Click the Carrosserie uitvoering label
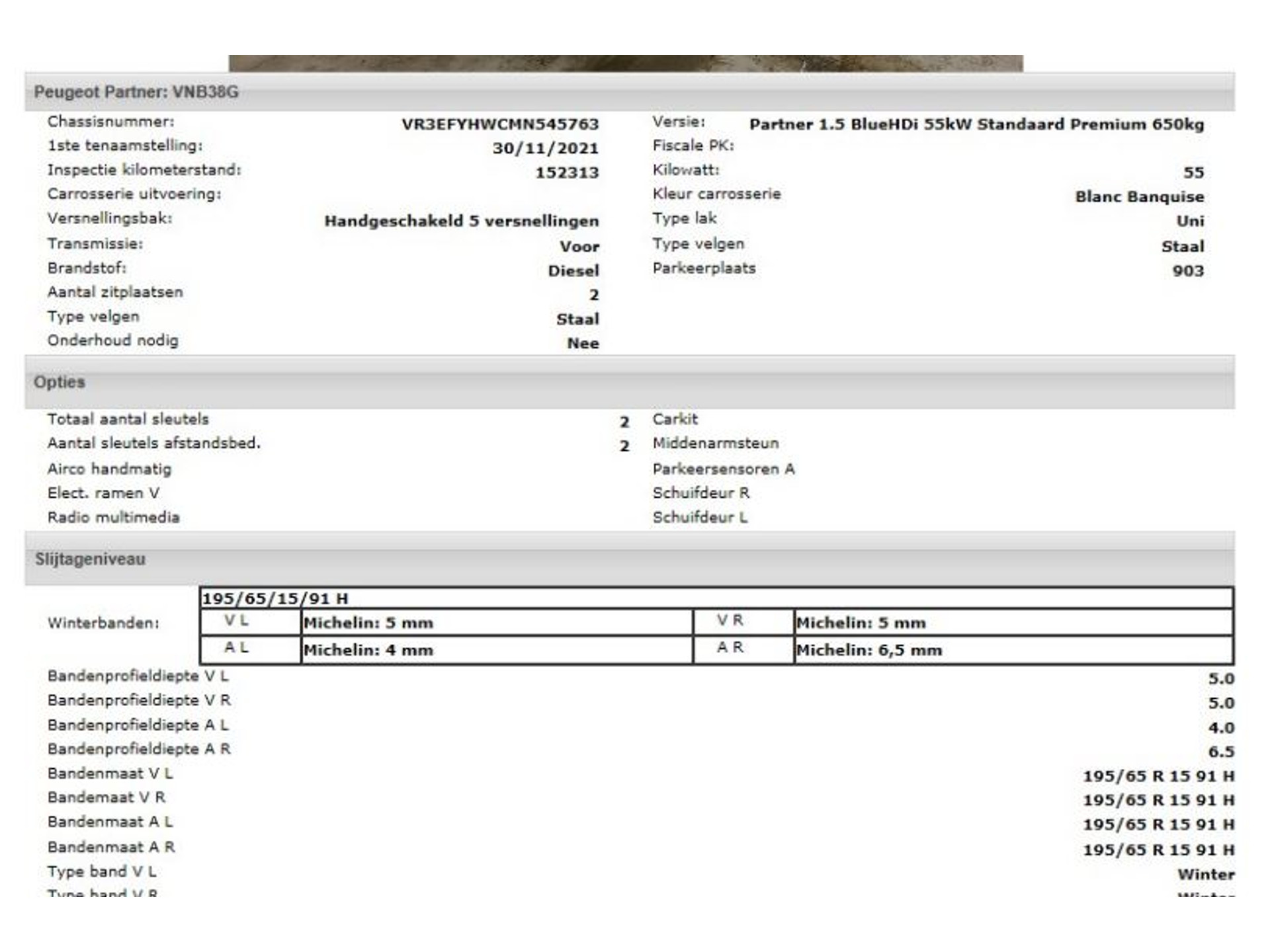 pyautogui.click(x=134, y=194)
